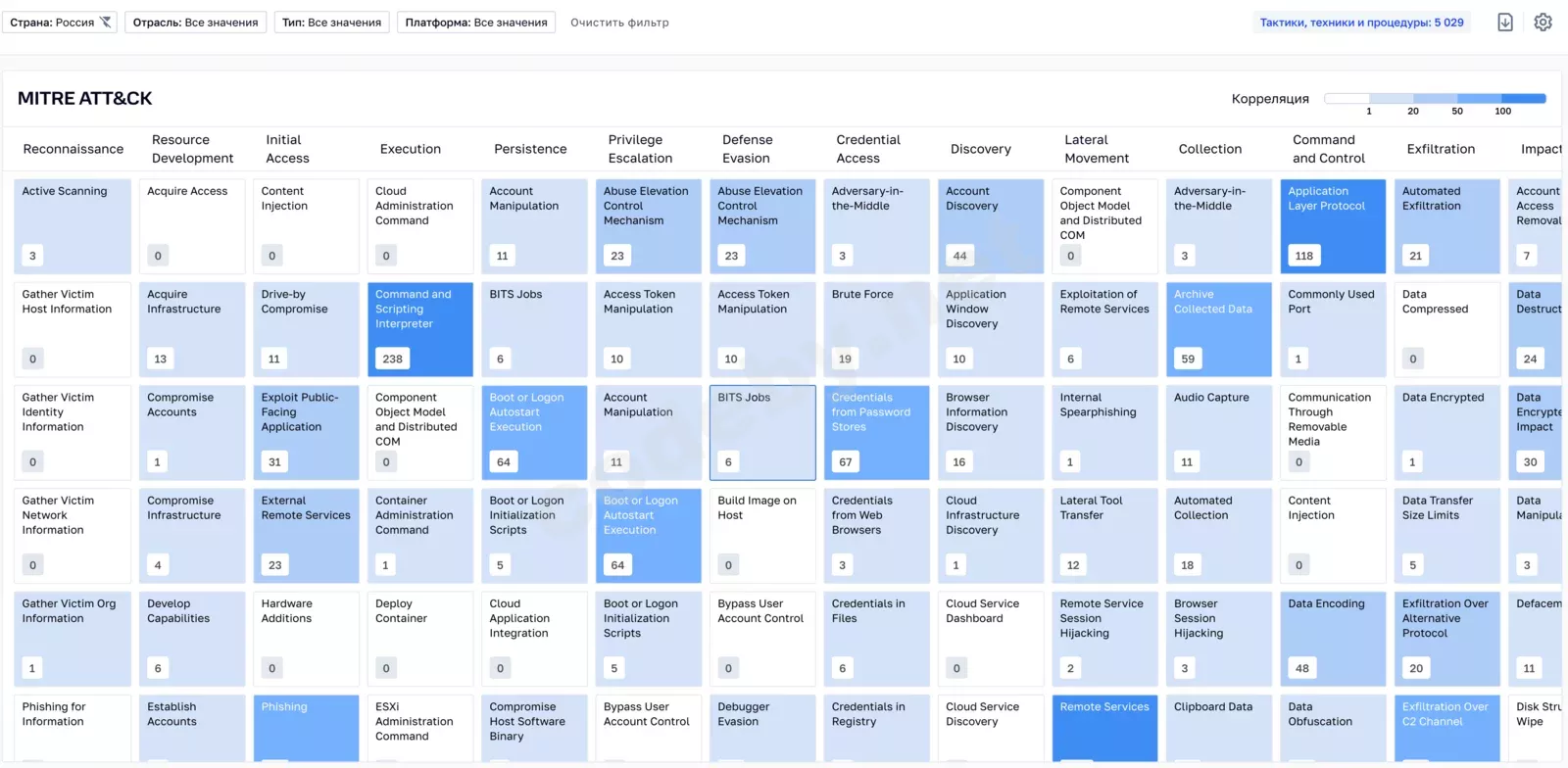Select the Persistence column header

(530, 149)
